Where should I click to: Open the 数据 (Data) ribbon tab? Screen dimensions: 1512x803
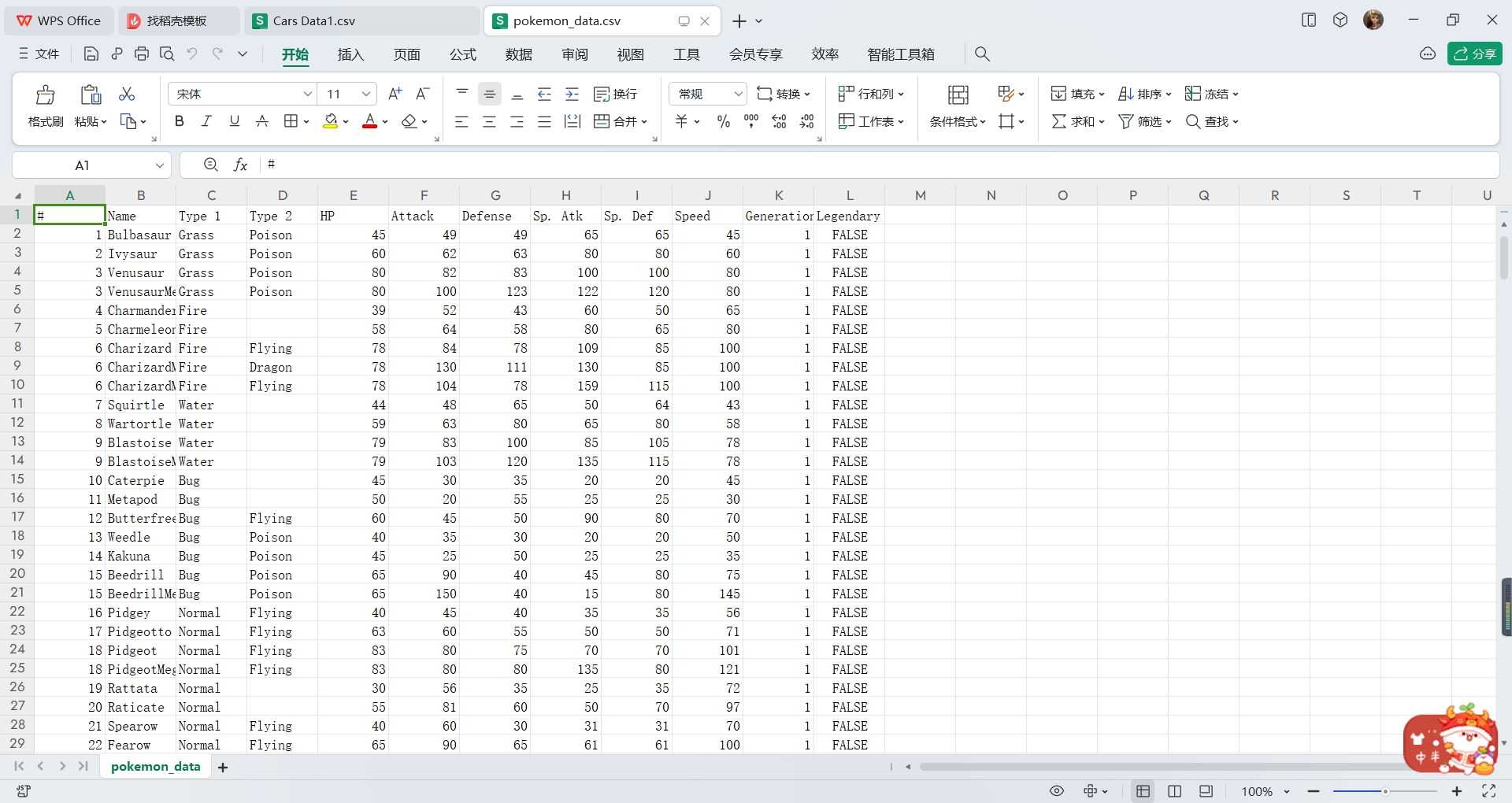[x=519, y=54]
